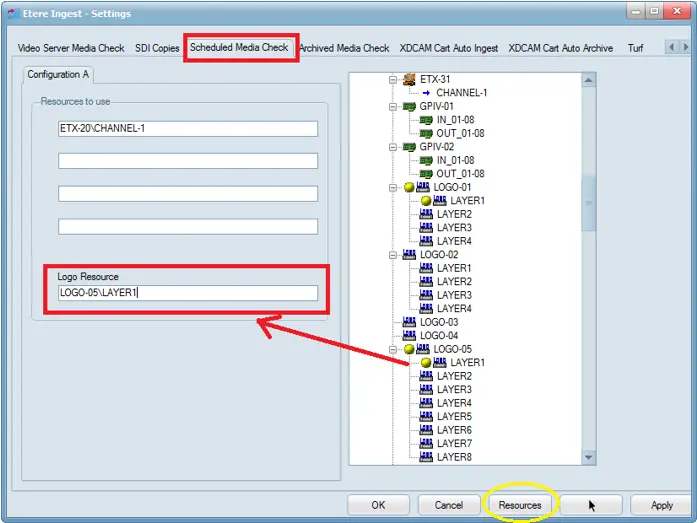Click the ETX-31 server icon in tree
697x523 pixels.
pos(408,79)
